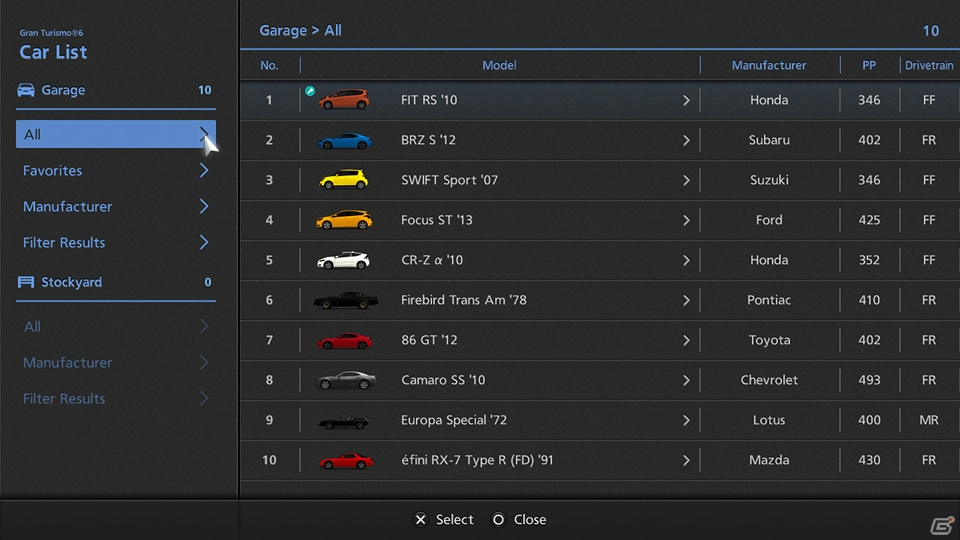
Task: Expand the chevron on Camaro SS '10 row
Action: click(686, 380)
